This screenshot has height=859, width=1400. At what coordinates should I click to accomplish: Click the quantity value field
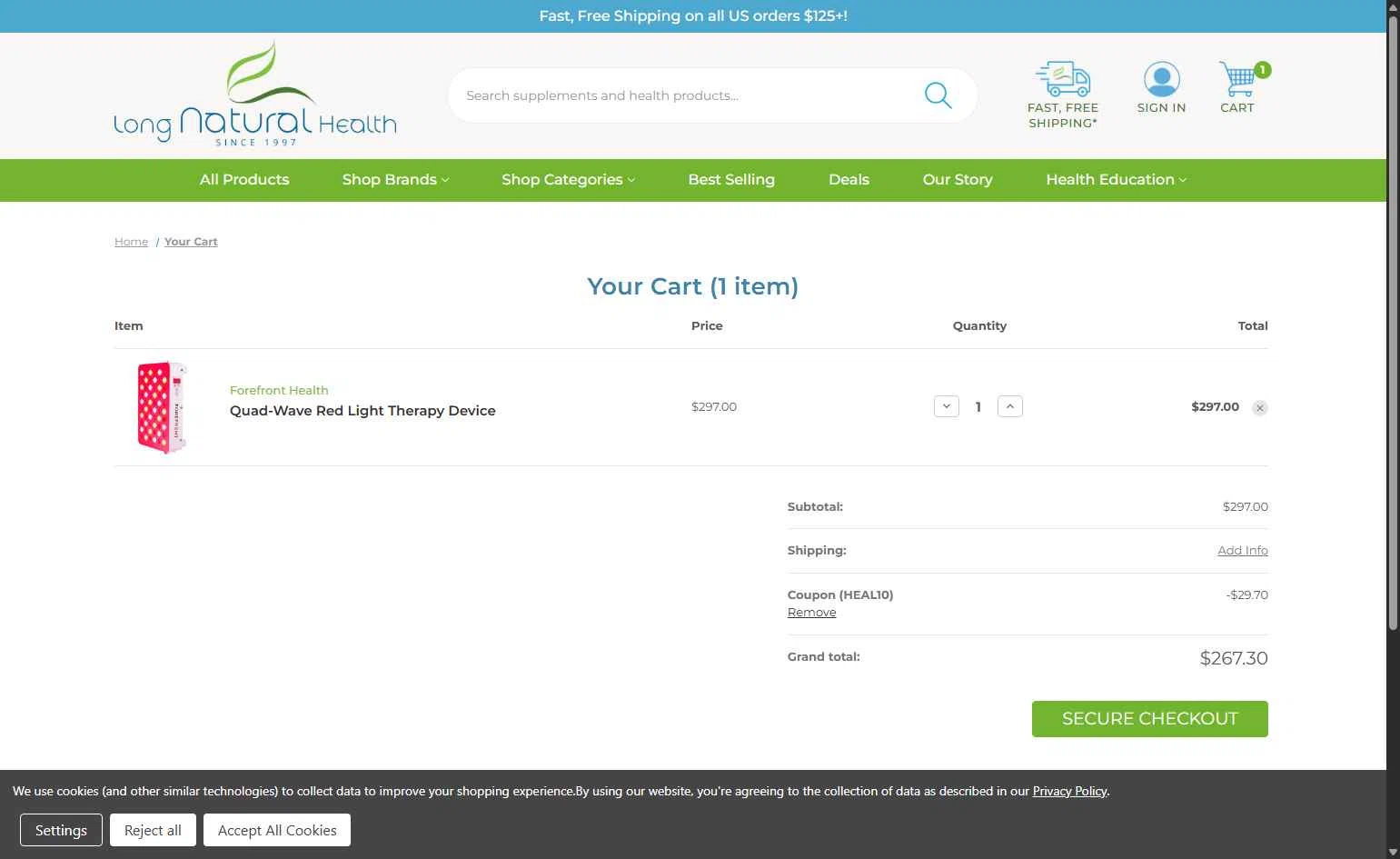(978, 407)
